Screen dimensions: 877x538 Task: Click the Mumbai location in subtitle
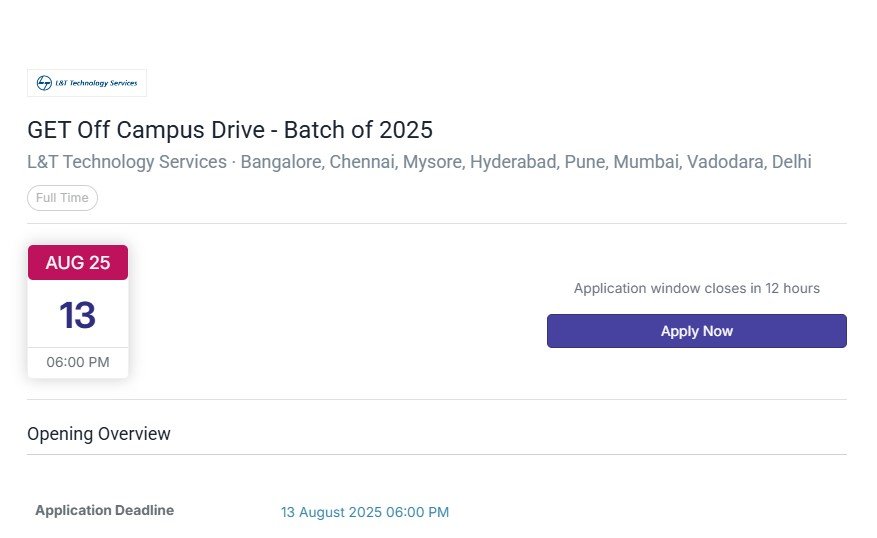646,162
